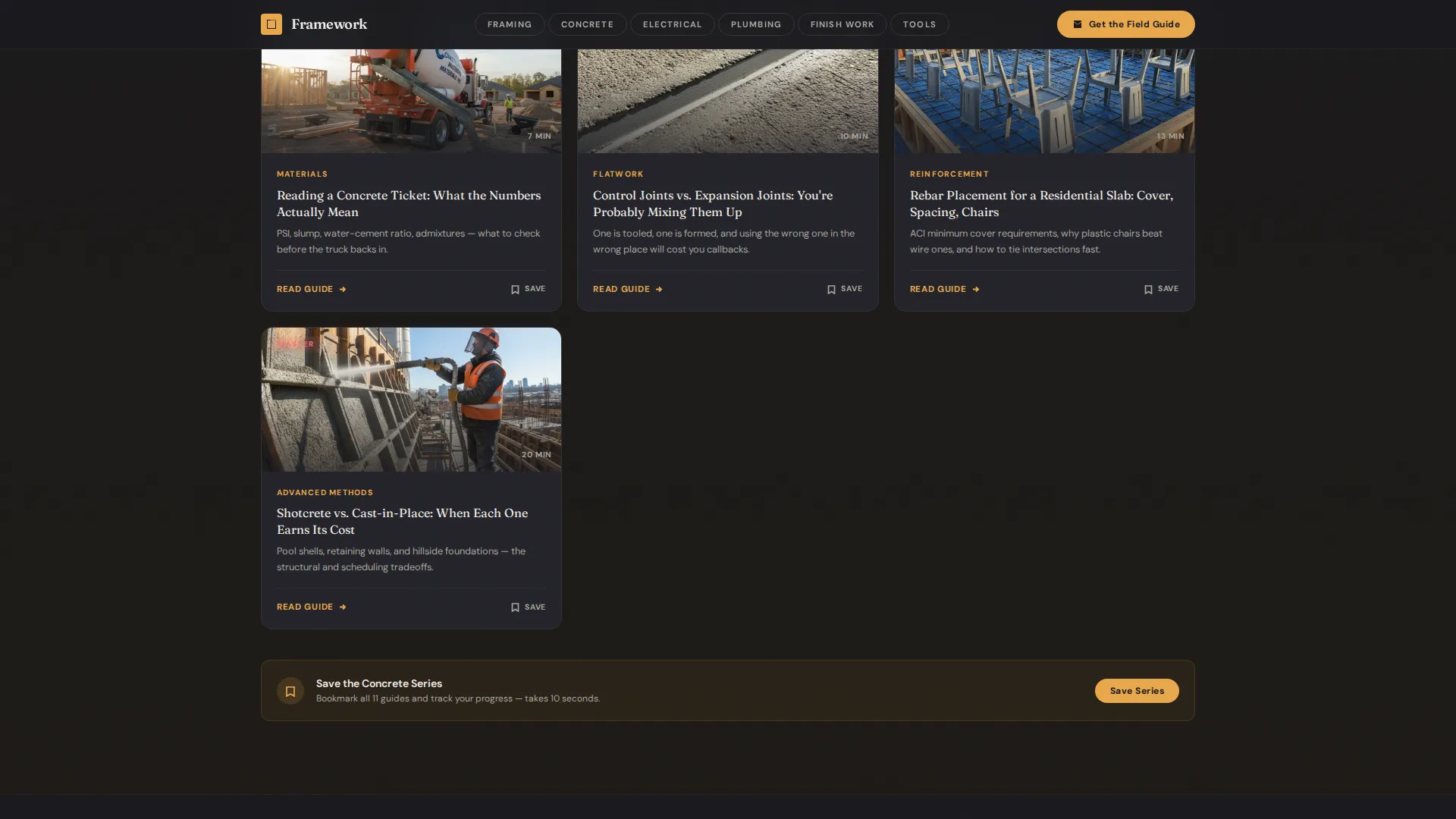Open the Concrete category
The image size is (1456, 819).
pyautogui.click(x=587, y=24)
